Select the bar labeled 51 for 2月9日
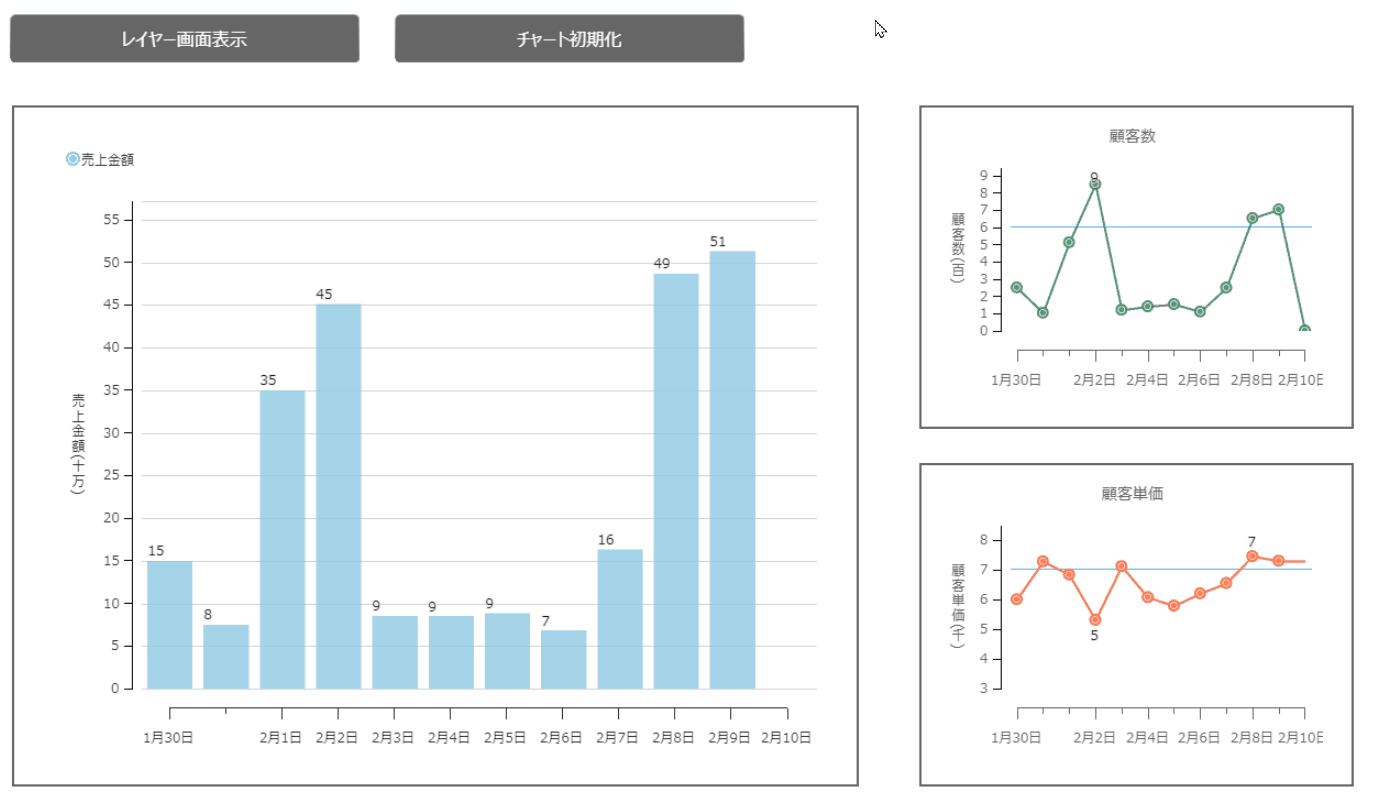1383x792 pixels. click(732, 470)
